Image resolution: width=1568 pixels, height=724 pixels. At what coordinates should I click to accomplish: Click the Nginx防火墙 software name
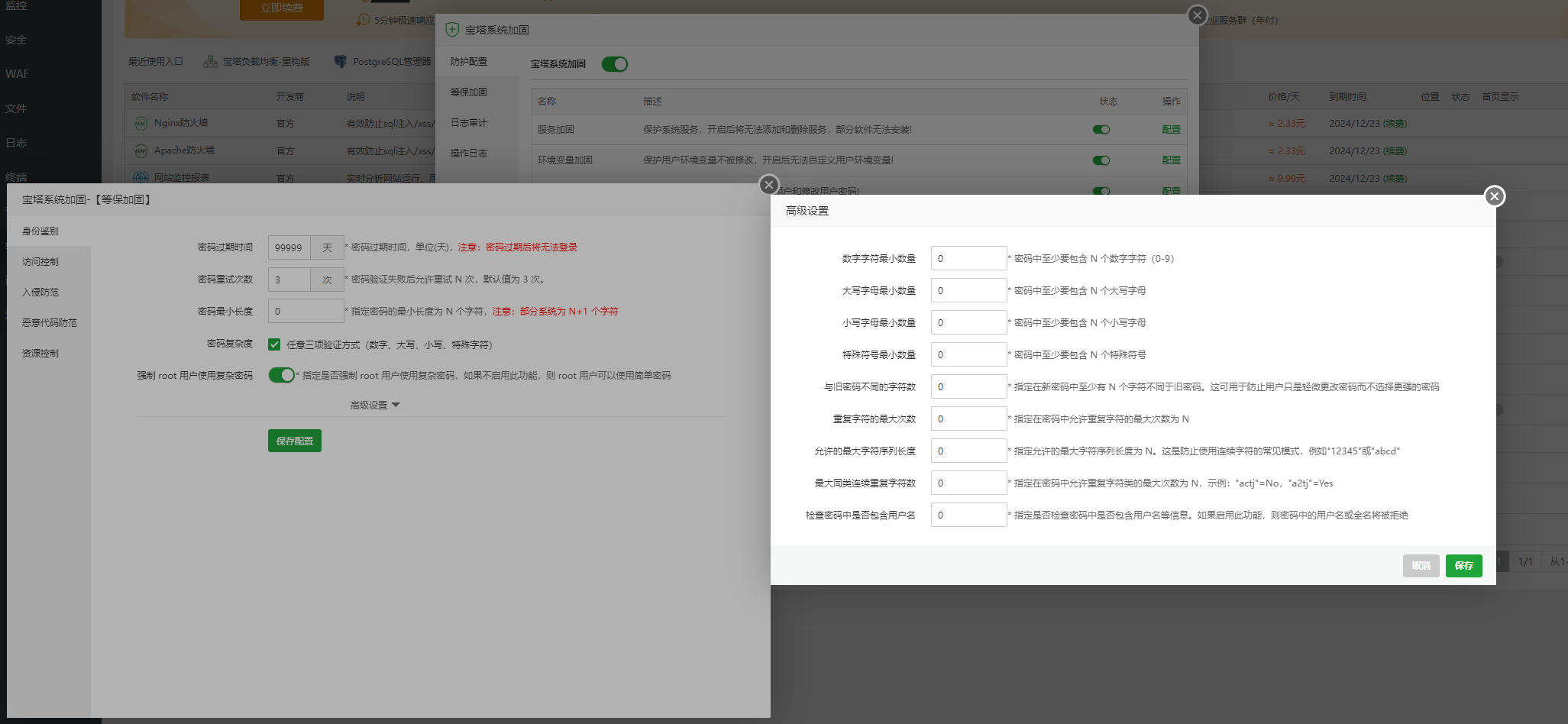click(181, 123)
